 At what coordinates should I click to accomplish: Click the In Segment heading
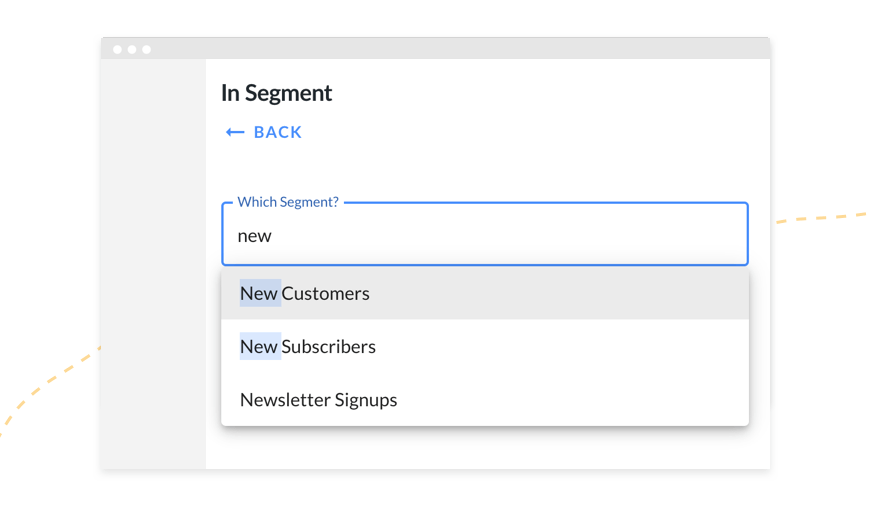(276, 93)
